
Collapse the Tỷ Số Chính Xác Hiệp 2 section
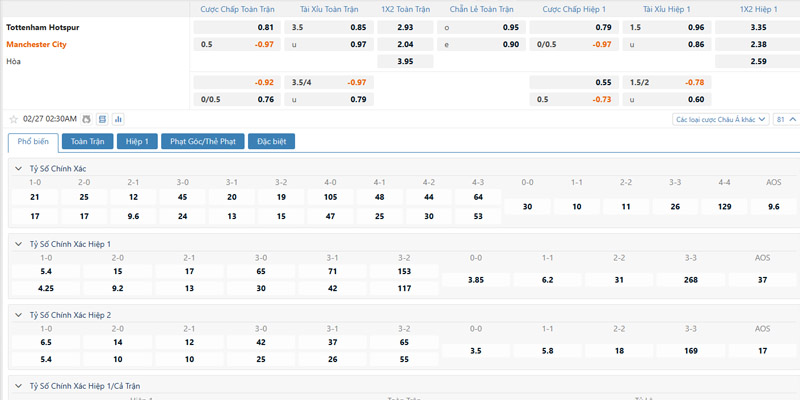[18, 315]
